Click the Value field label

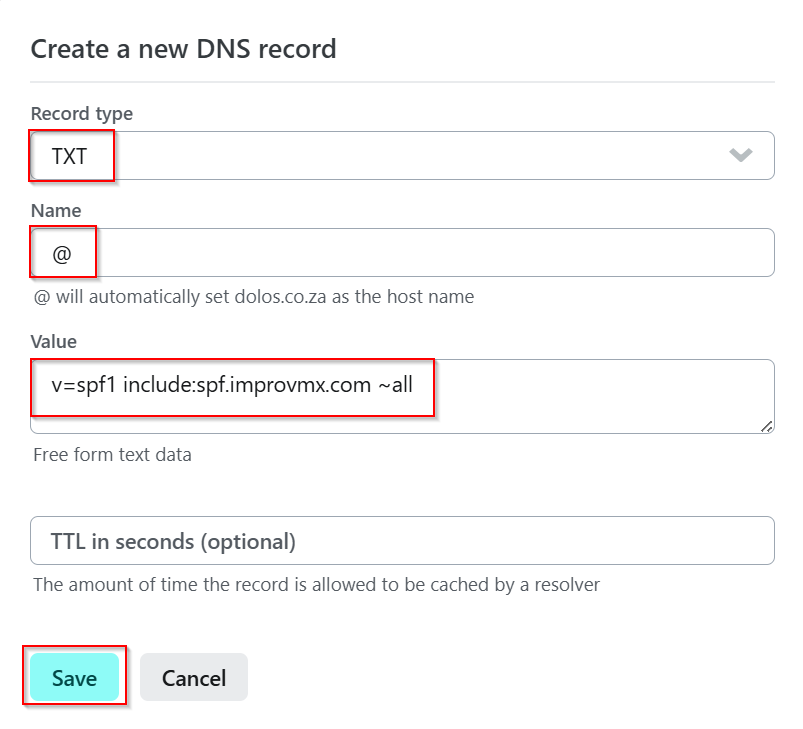point(54,342)
